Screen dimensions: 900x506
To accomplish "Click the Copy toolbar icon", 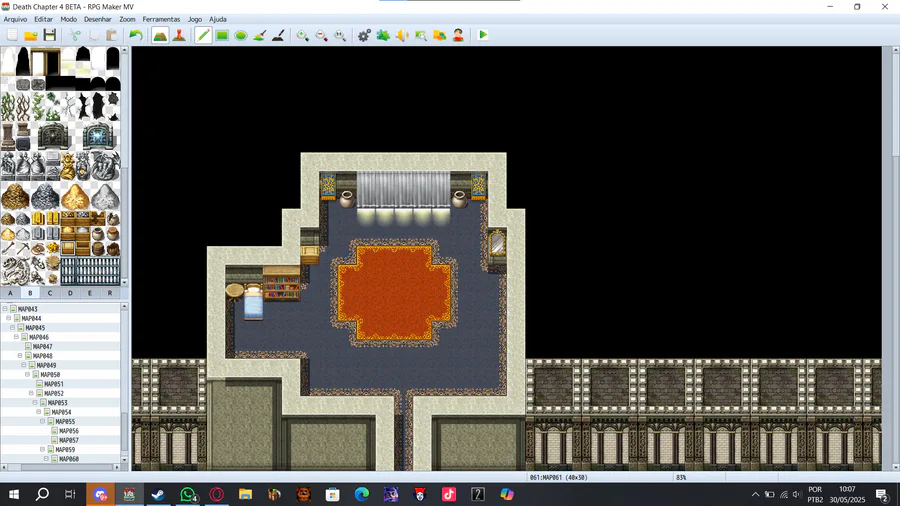I will [x=94, y=35].
